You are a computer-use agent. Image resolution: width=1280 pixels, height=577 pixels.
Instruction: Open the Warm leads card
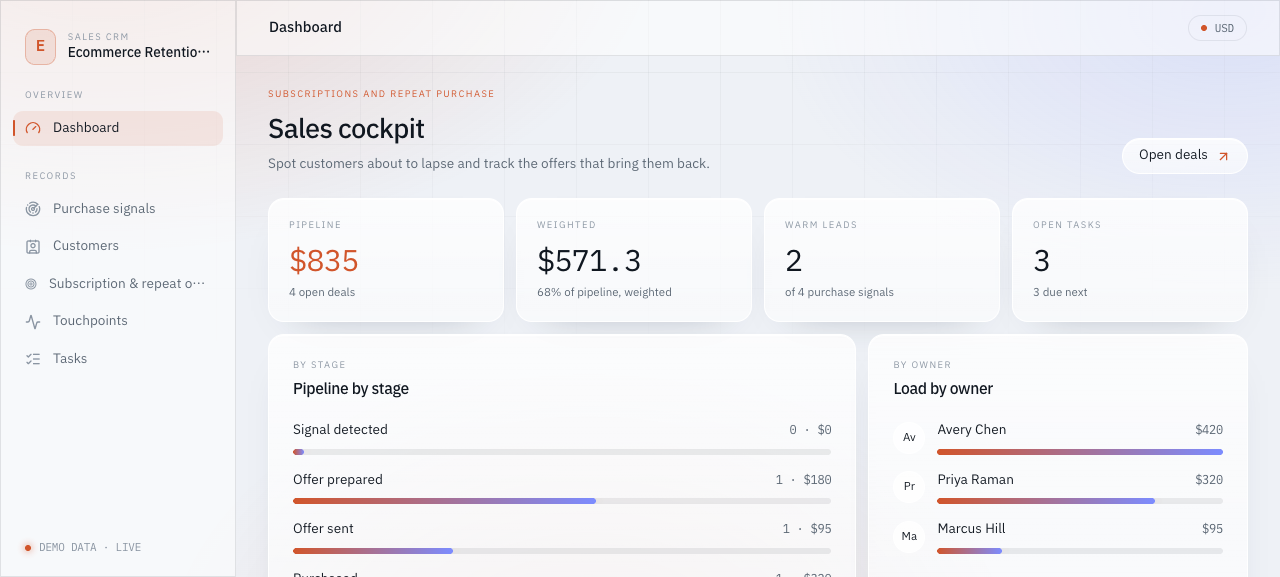(882, 260)
